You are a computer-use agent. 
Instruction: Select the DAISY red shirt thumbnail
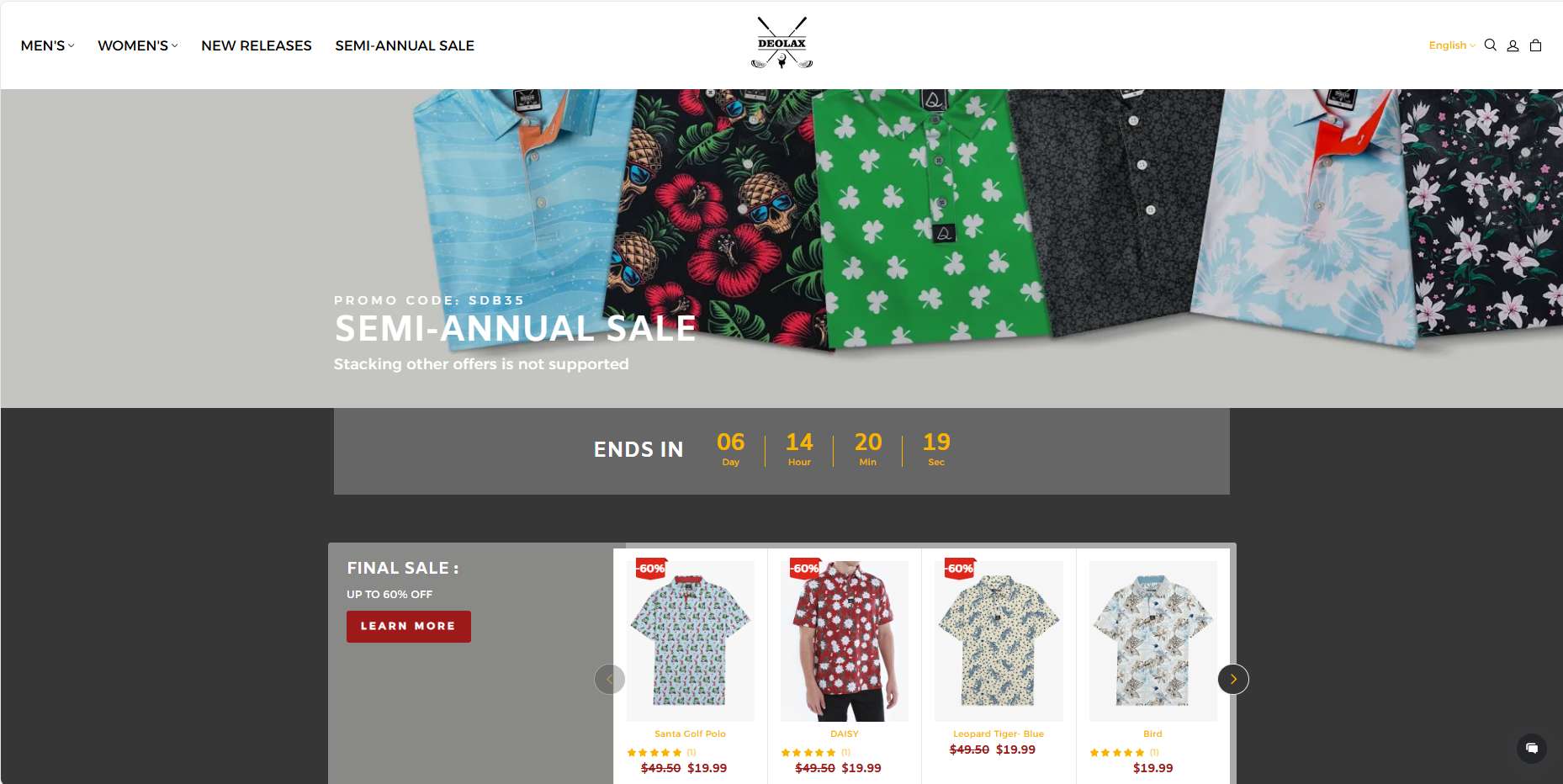pyautogui.click(x=845, y=641)
